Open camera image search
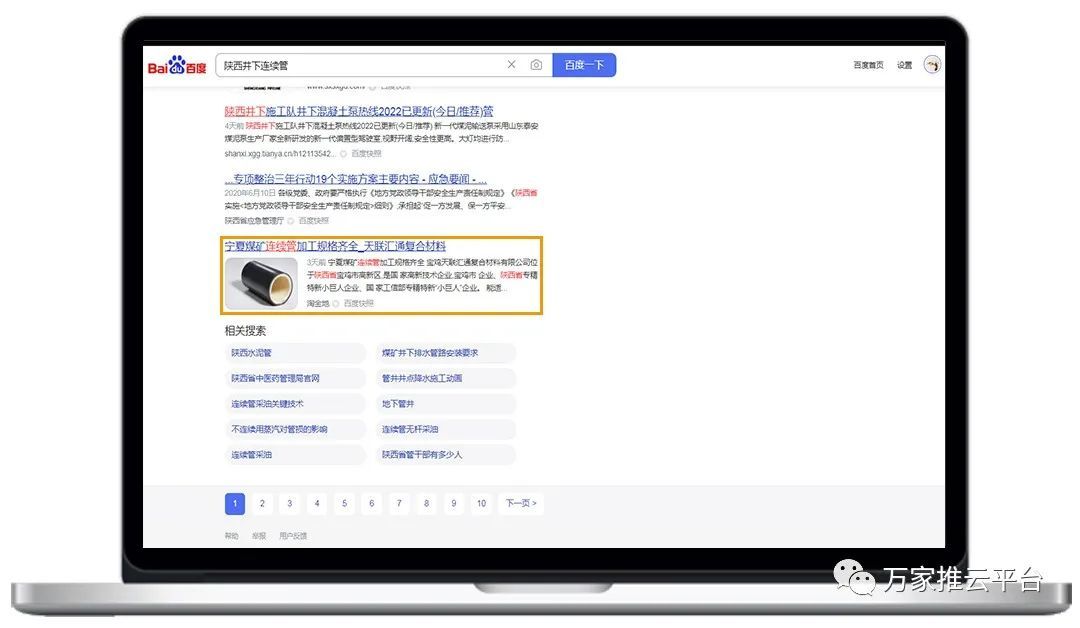 point(536,65)
